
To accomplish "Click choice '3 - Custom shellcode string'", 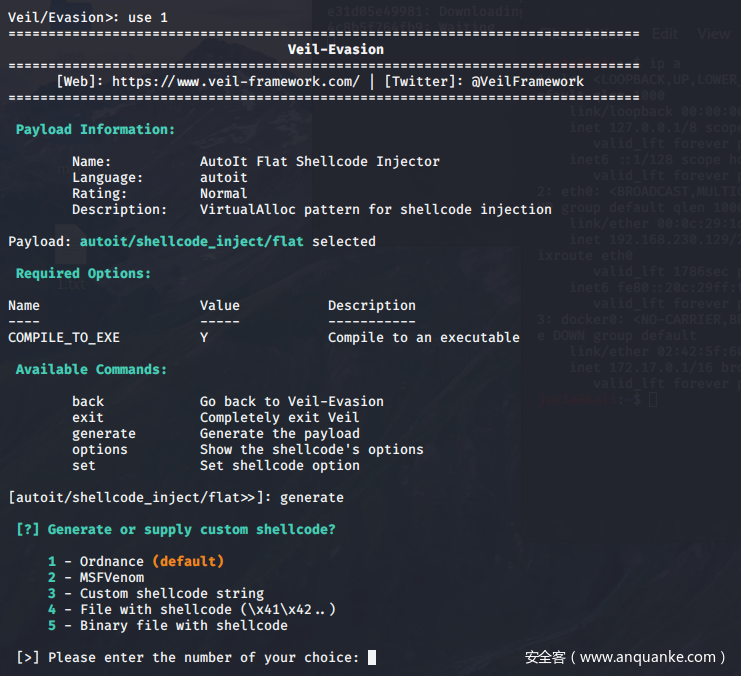I will (x=156, y=594).
